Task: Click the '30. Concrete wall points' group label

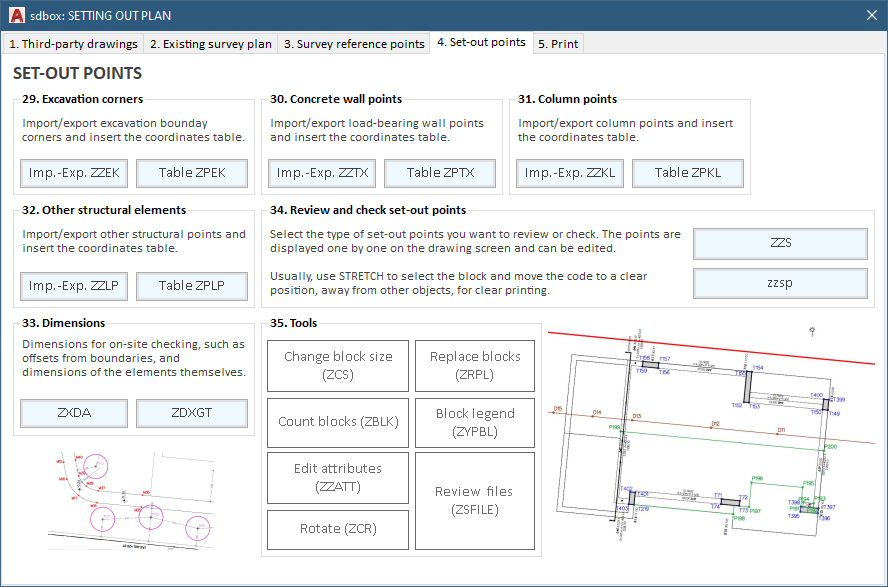Action: (x=336, y=99)
